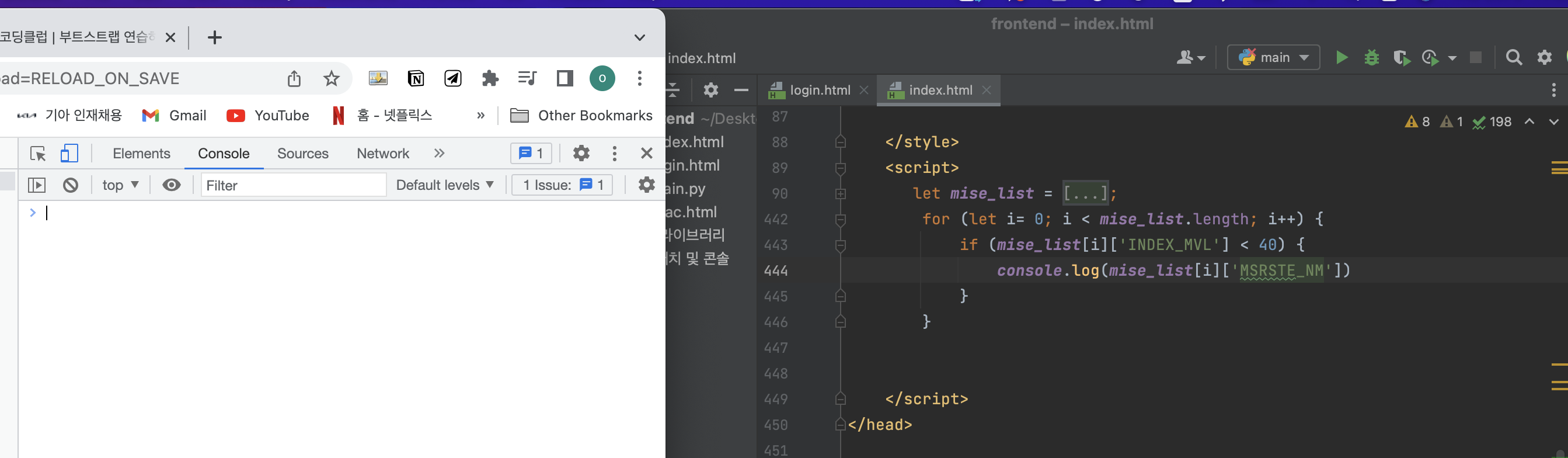The image size is (1568, 458).
Task: Expand the folded mise_list code on line 90
Action: click(841, 195)
